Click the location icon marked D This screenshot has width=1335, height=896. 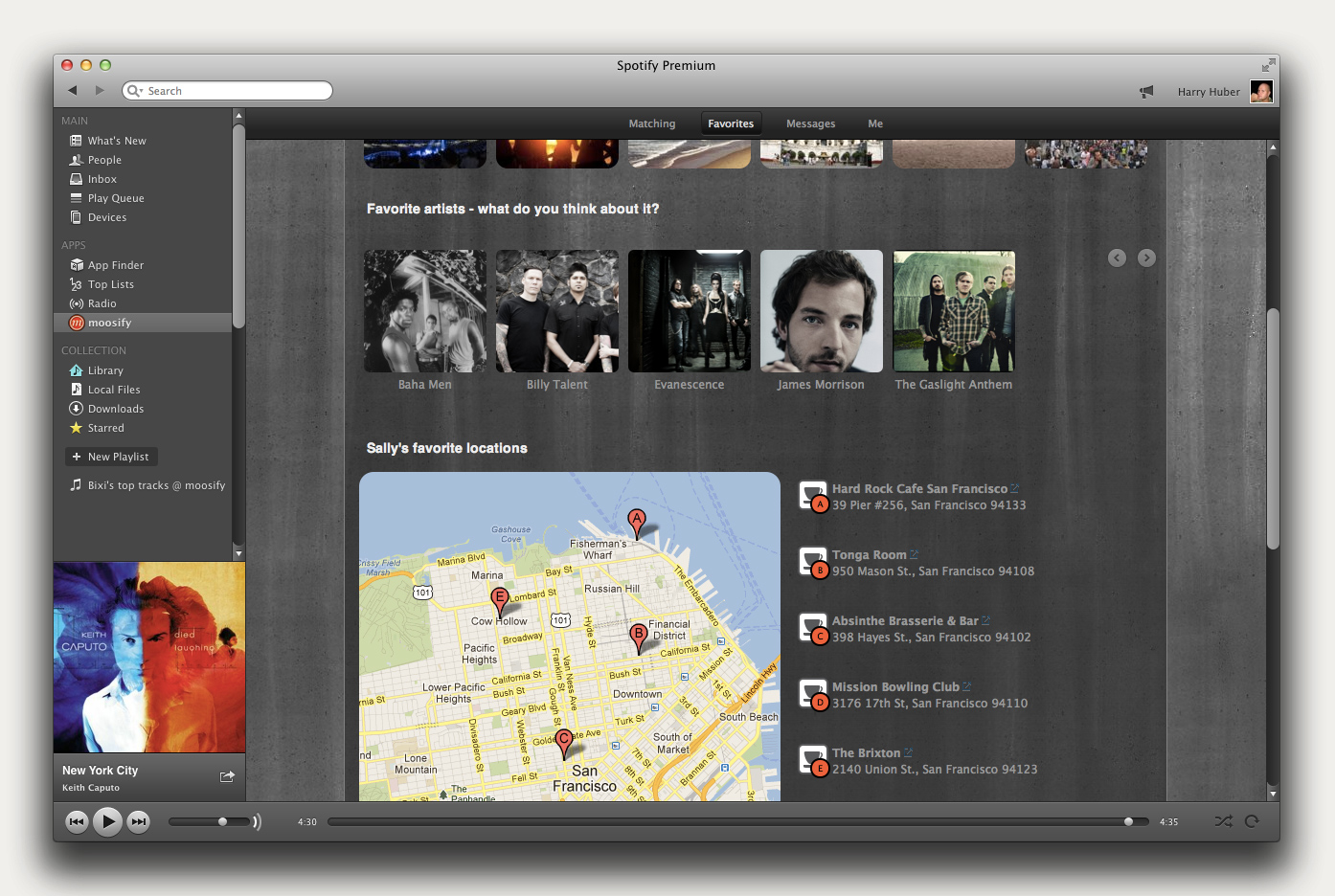(x=813, y=694)
